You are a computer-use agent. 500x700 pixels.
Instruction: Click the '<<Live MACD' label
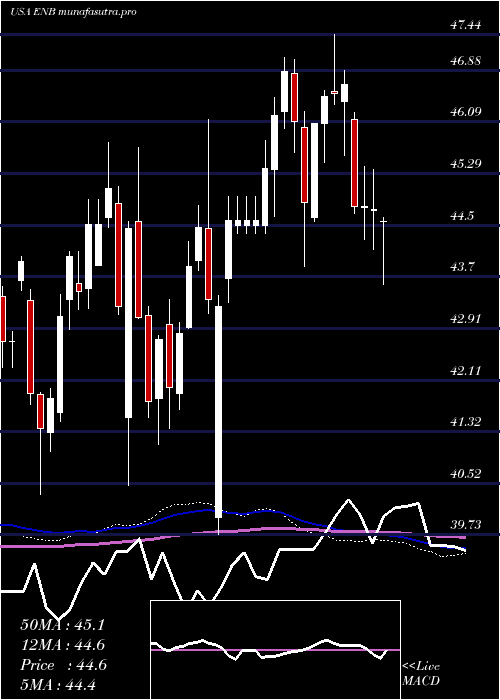coord(421,673)
